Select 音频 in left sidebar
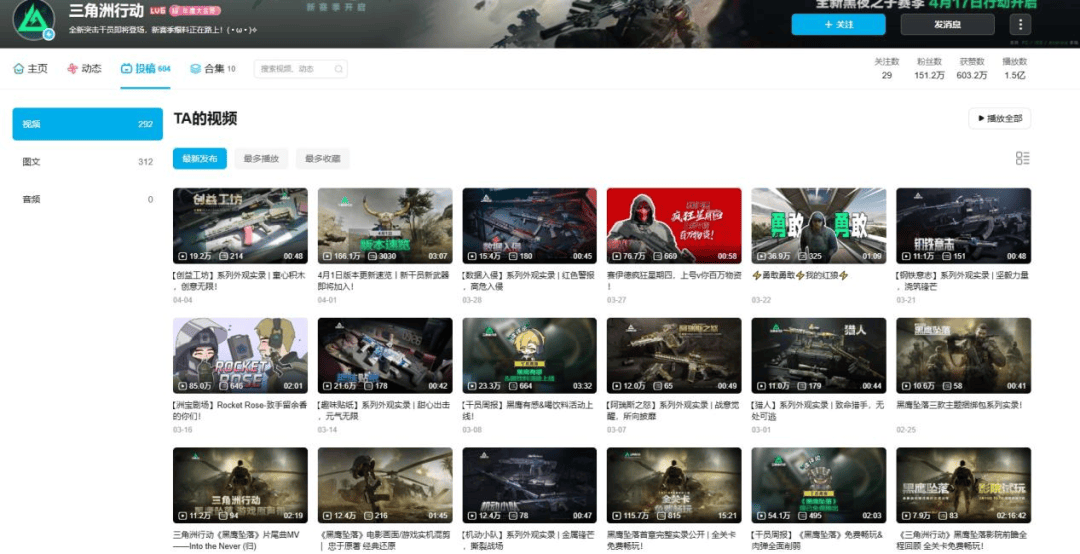This screenshot has height=554, width=1080. point(87,199)
